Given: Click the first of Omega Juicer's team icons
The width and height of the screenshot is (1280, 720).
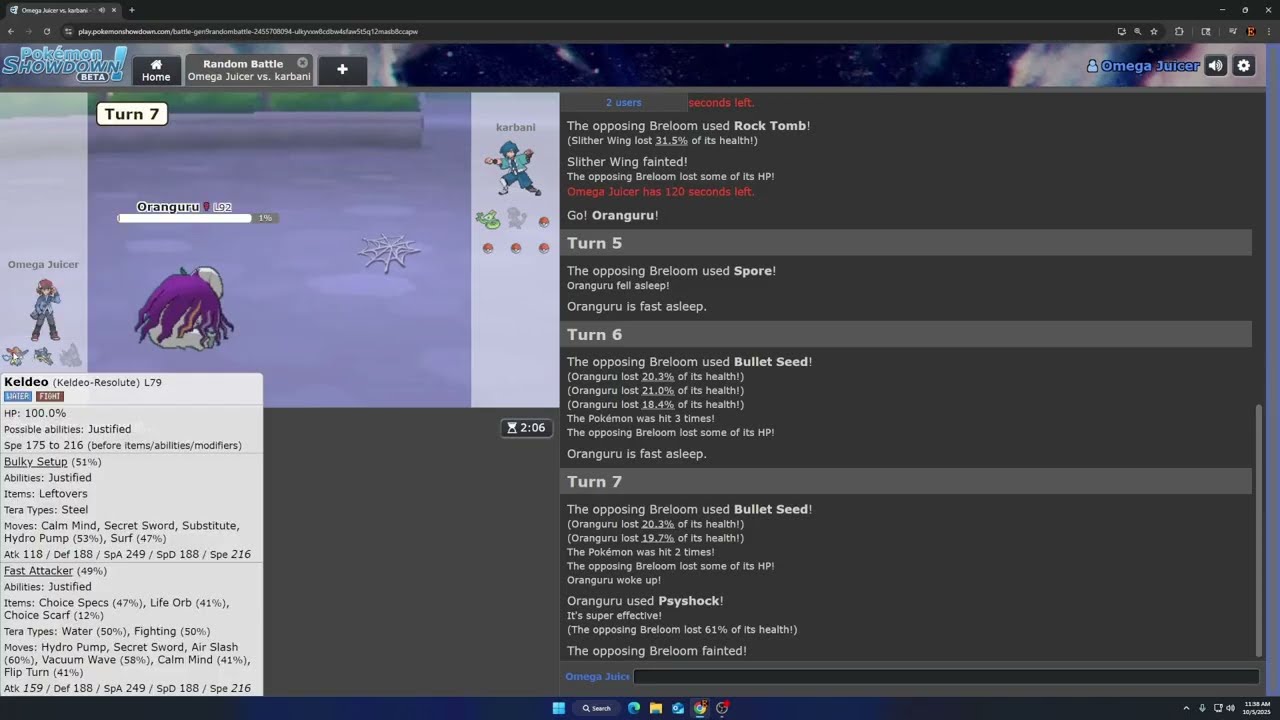Looking at the screenshot, I should [x=15, y=356].
